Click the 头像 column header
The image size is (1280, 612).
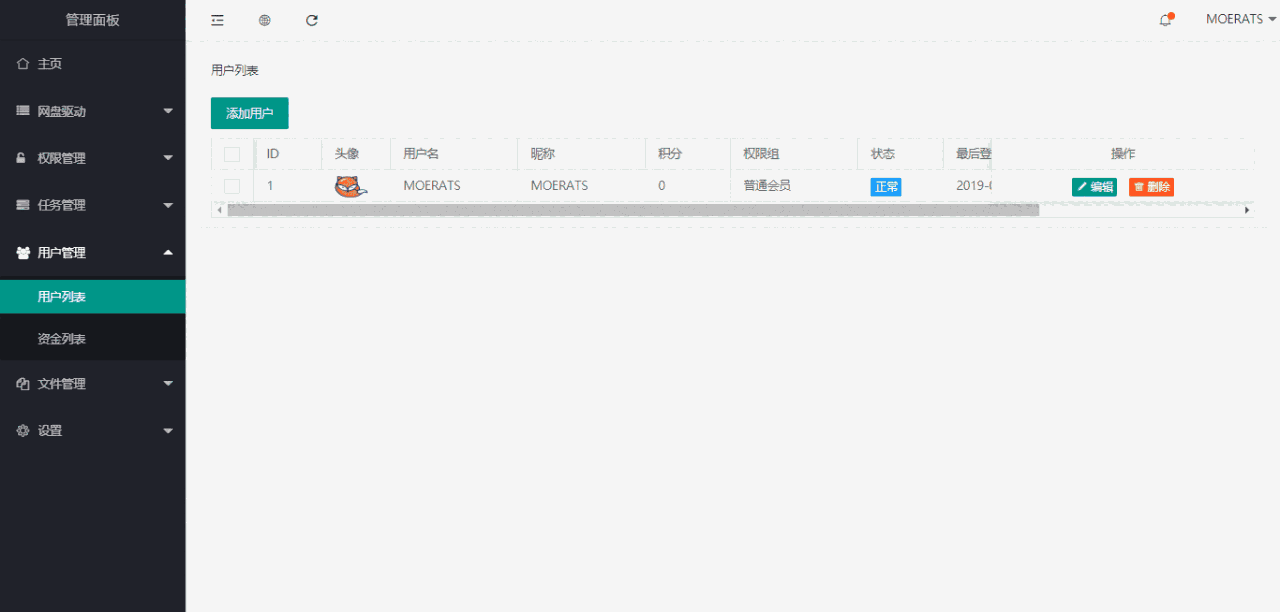(356, 154)
